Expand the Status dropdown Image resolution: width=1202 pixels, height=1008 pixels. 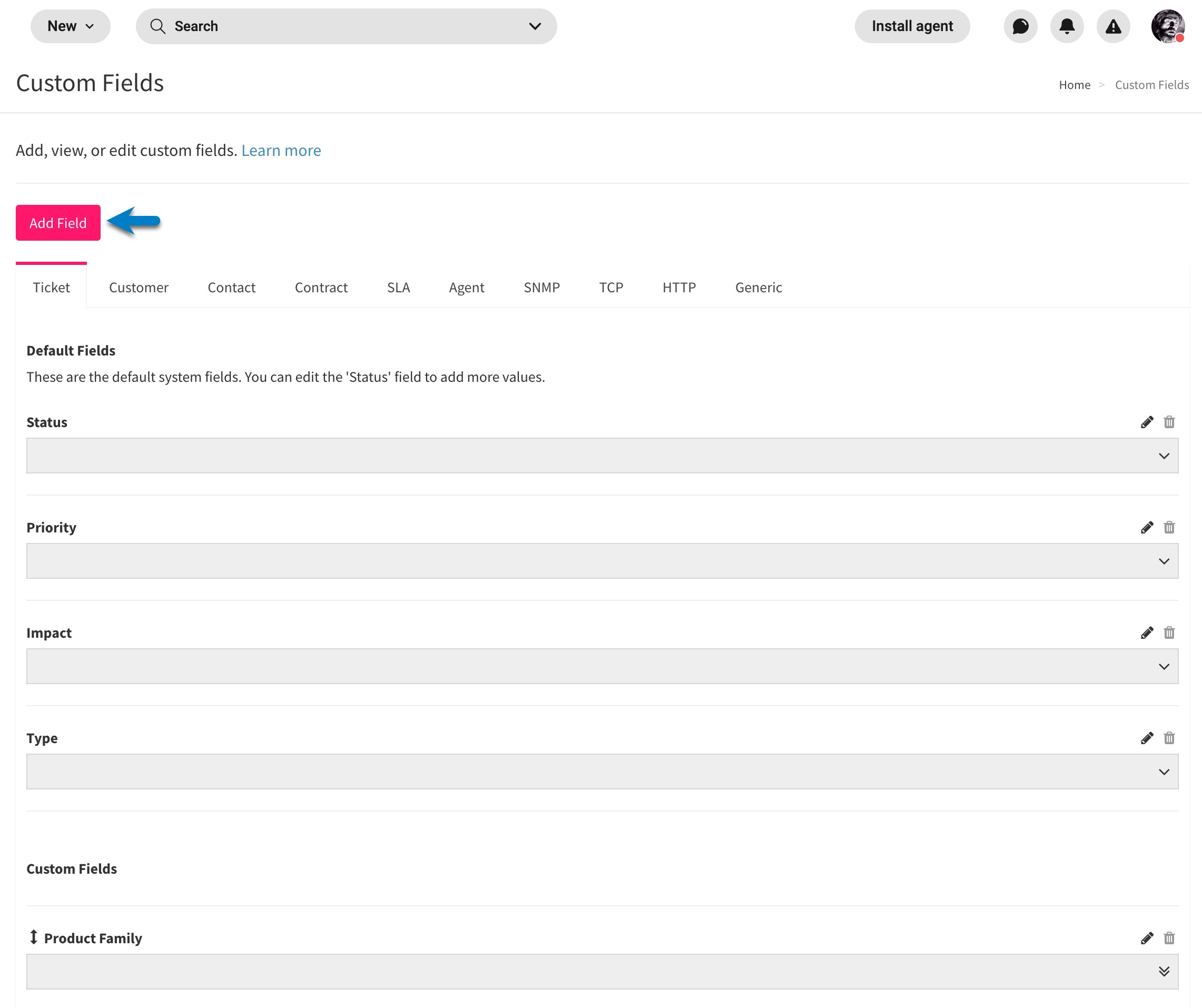point(1164,456)
